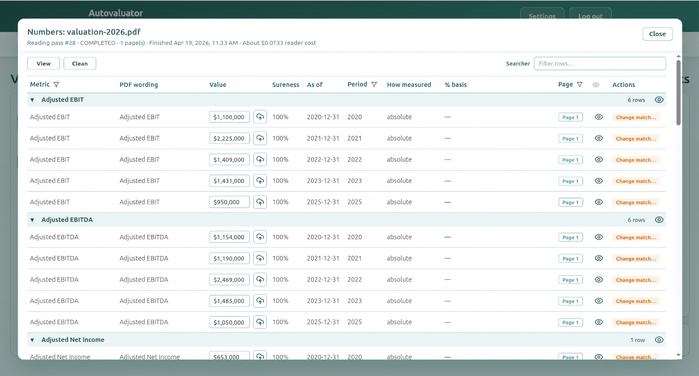699x376 pixels.
Task: Toggle eye for Adjusted EBIT 2021 row
Action: [x=599, y=138]
